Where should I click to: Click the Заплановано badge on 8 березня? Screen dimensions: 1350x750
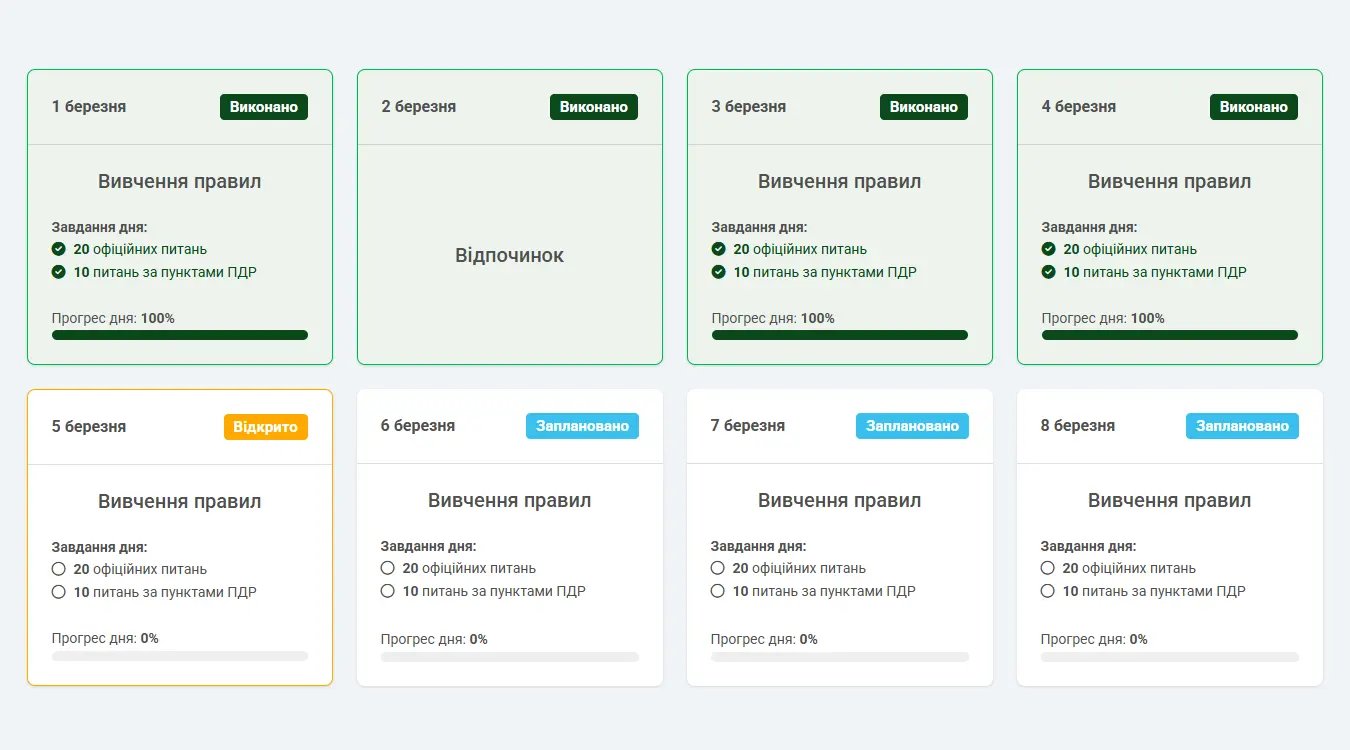point(1242,426)
